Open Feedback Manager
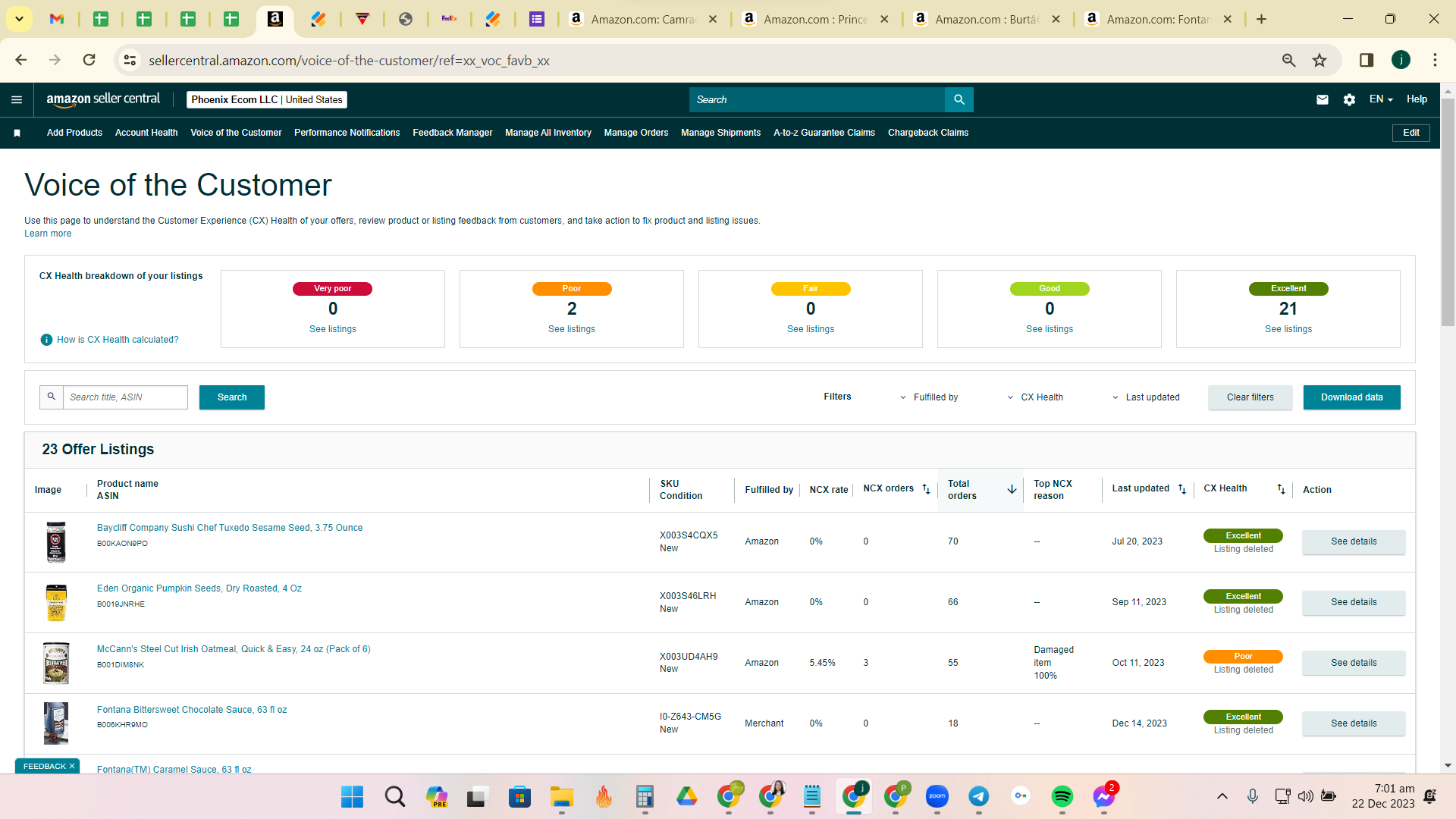1456x819 pixels. 453,133
